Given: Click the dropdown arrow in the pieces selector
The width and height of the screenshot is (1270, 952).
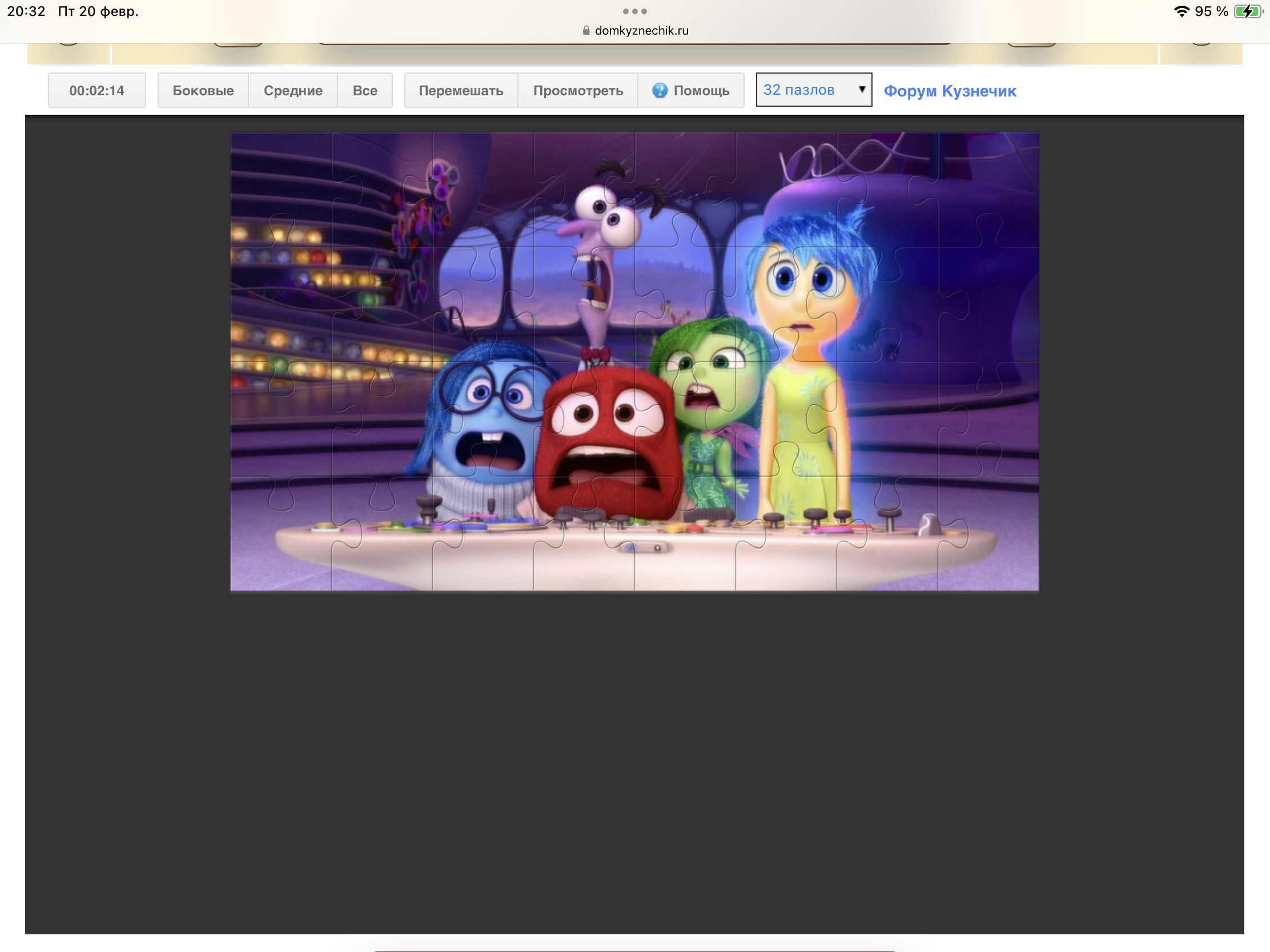Looking at the screenshot, I should [861, 89].
